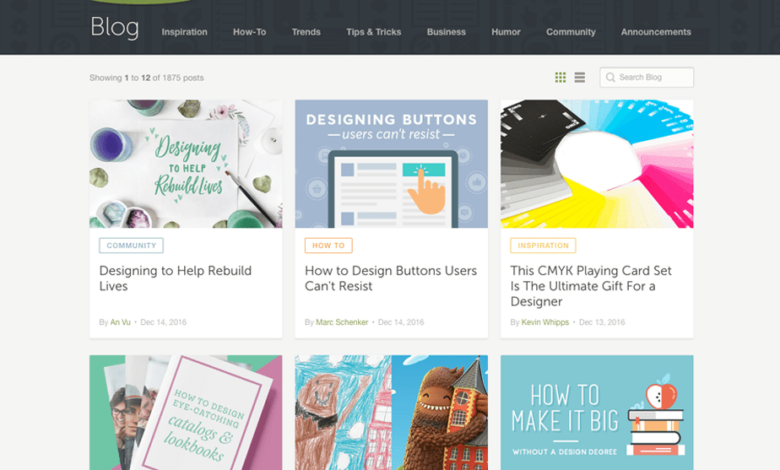Navigate to the Humor category

coord(506,32)
